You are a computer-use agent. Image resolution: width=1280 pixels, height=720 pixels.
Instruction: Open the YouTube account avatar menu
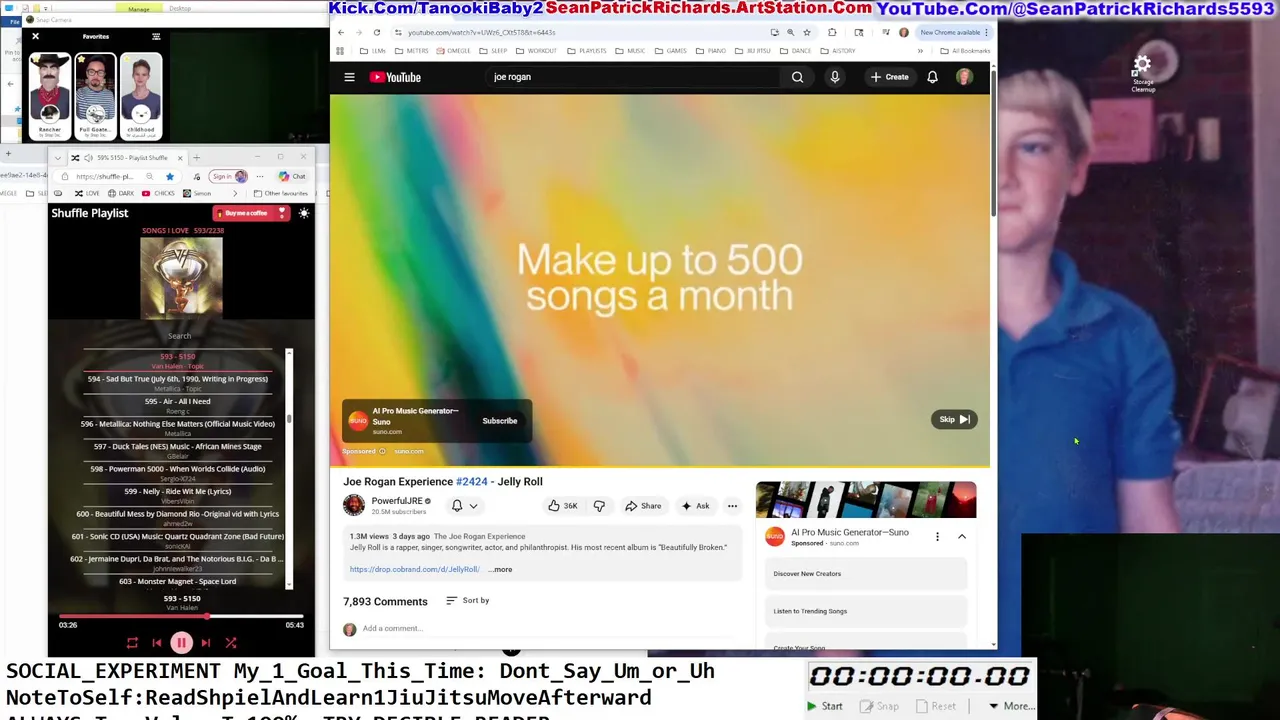[964, 77]
